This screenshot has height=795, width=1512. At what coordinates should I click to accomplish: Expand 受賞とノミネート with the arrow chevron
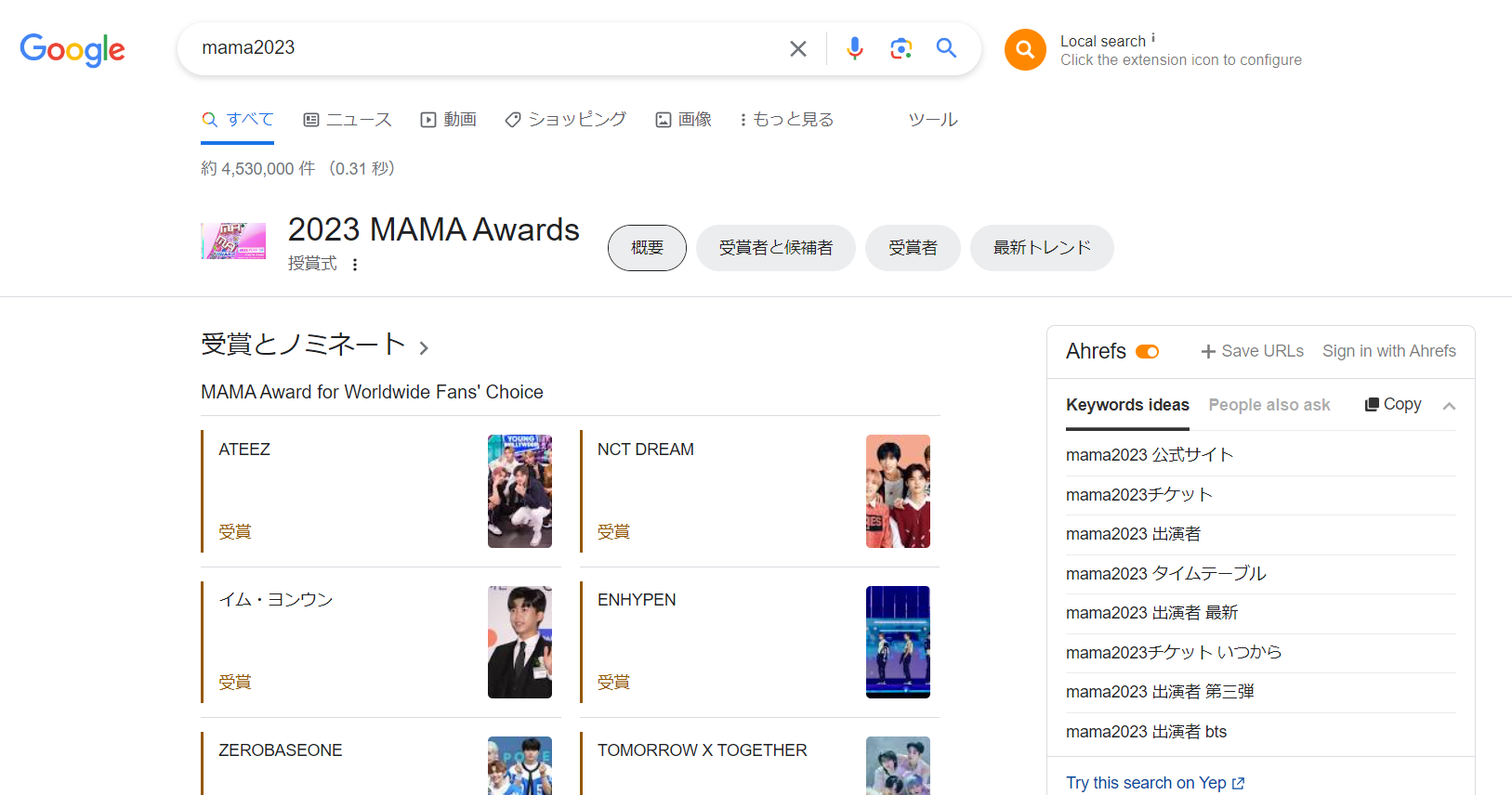[x=424, y=348]
